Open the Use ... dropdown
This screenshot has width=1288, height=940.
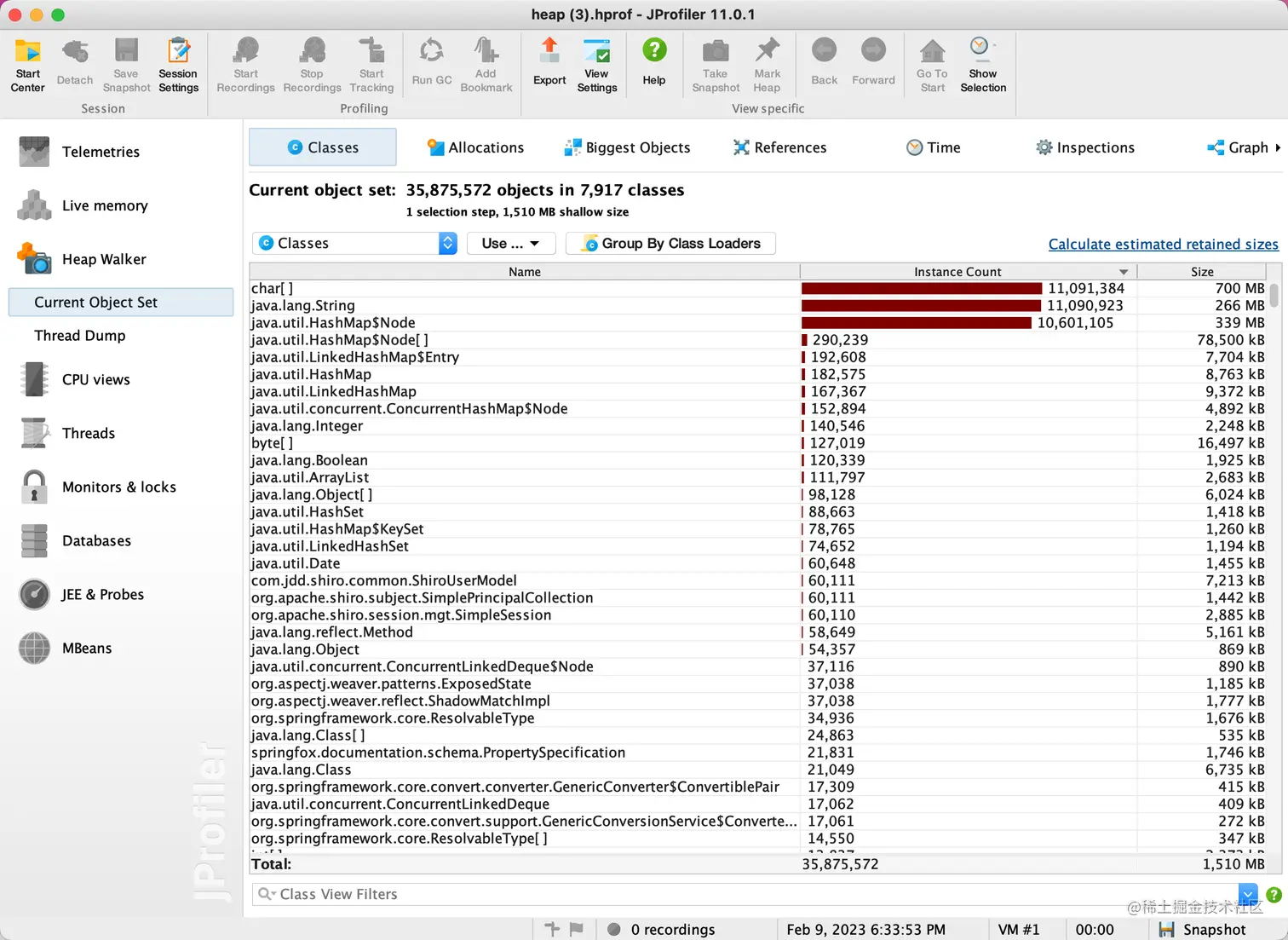coord(511,243)
